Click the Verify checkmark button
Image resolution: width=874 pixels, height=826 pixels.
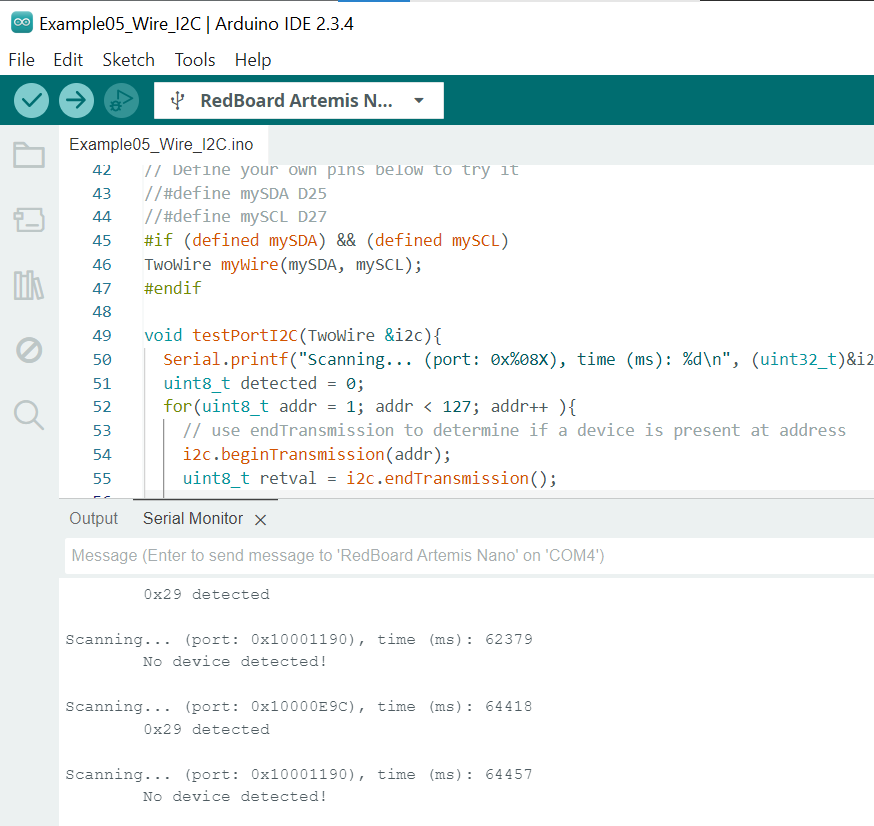(x=31, y=100)
